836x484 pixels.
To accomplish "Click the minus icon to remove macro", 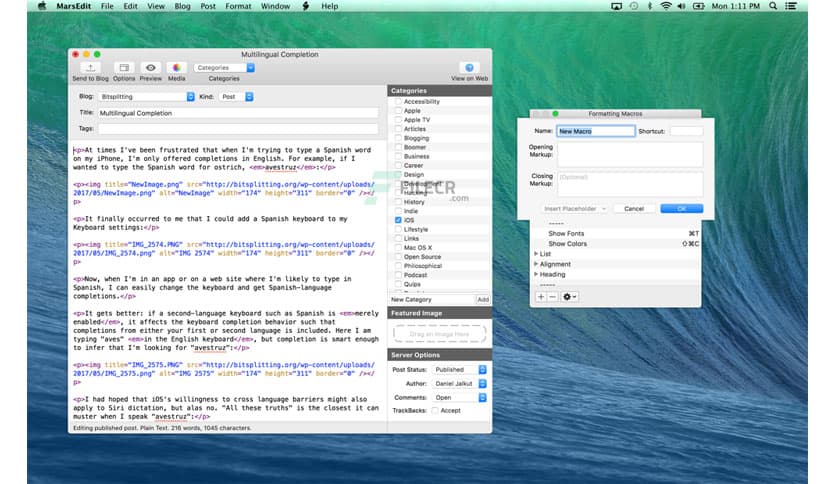I will [x=554, y=297].
